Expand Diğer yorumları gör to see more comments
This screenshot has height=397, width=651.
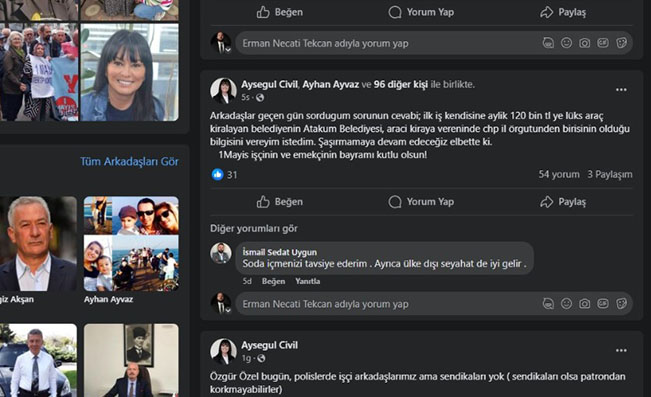click(x=254, y=228)
